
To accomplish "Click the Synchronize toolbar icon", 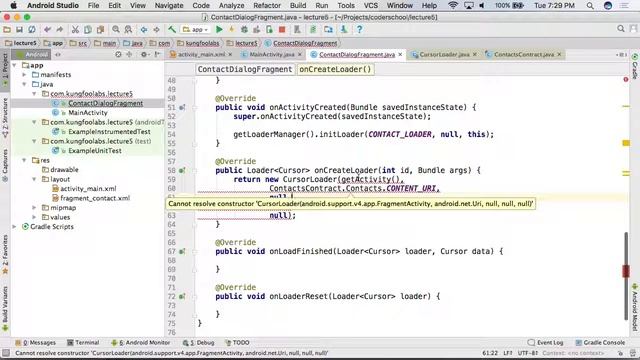I will [x=32, y=29].
